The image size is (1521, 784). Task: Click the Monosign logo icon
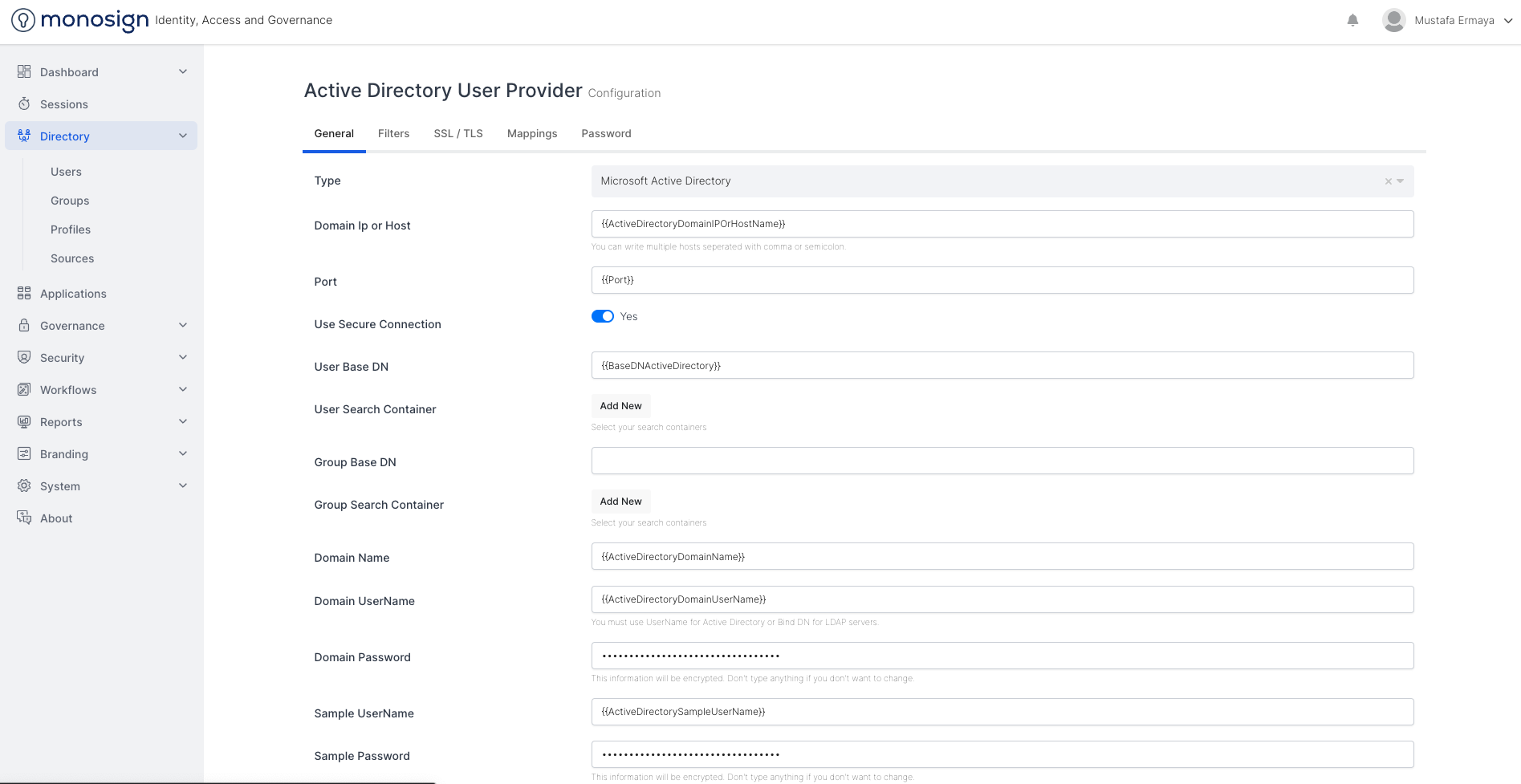tap(23, 20)
